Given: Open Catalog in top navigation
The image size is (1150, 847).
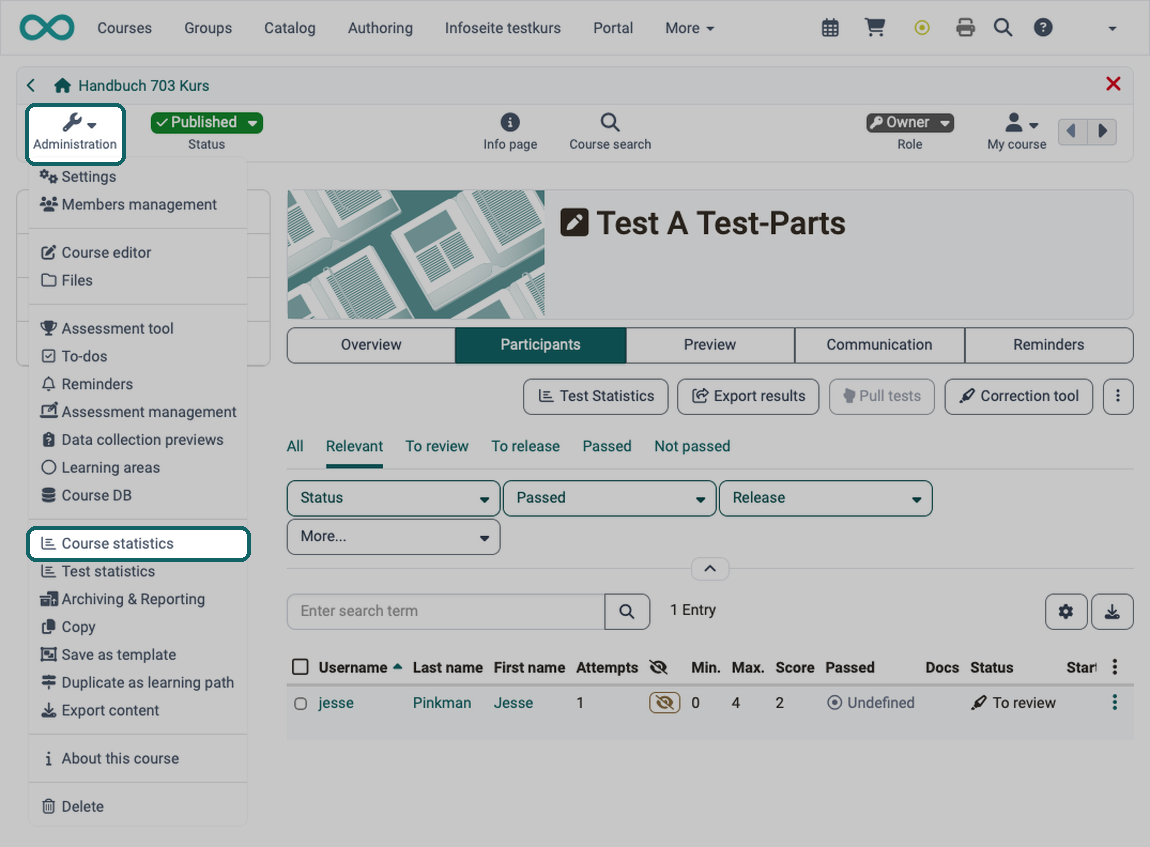Looking at the screenshot, I should click(x=290, y=28).
